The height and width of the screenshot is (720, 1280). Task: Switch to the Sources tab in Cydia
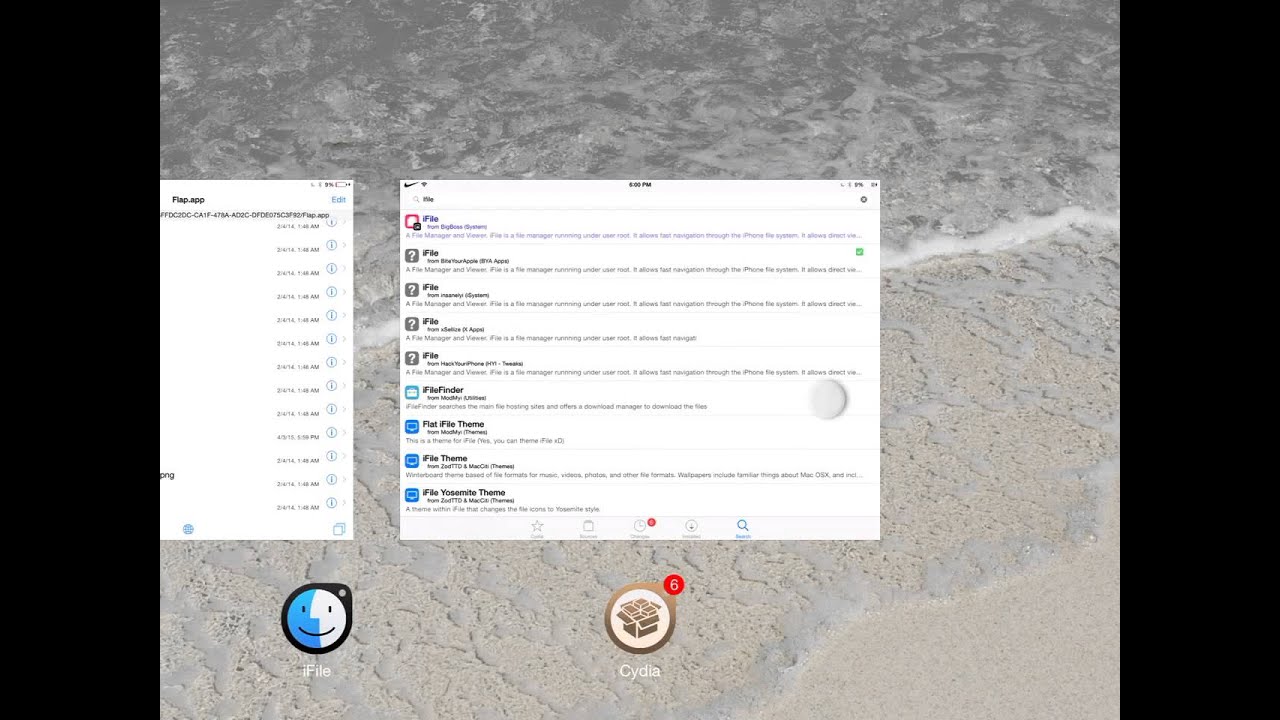(x=588, y=528)
